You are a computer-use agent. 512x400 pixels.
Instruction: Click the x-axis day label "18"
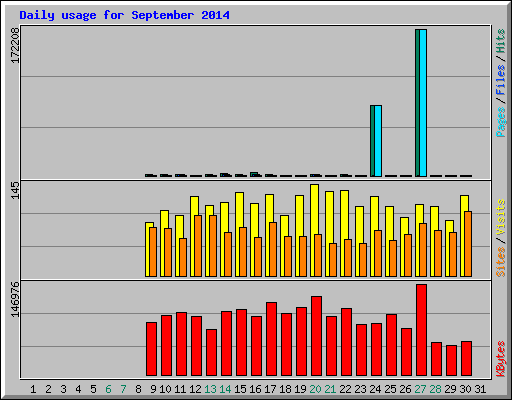(285, 389)
